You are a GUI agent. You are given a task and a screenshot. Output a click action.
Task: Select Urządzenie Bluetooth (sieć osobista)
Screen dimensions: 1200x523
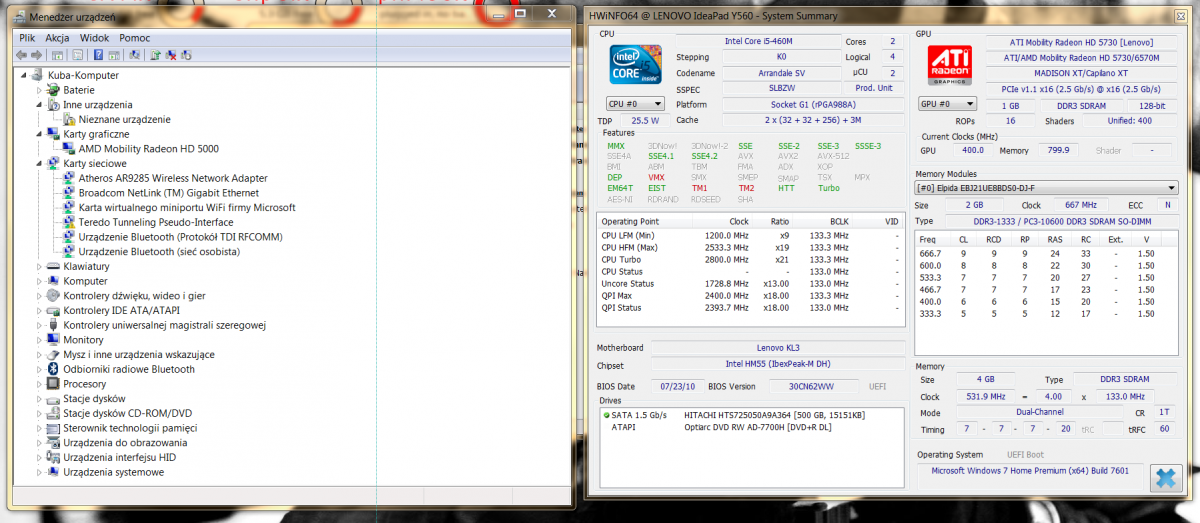coord(159,252)
